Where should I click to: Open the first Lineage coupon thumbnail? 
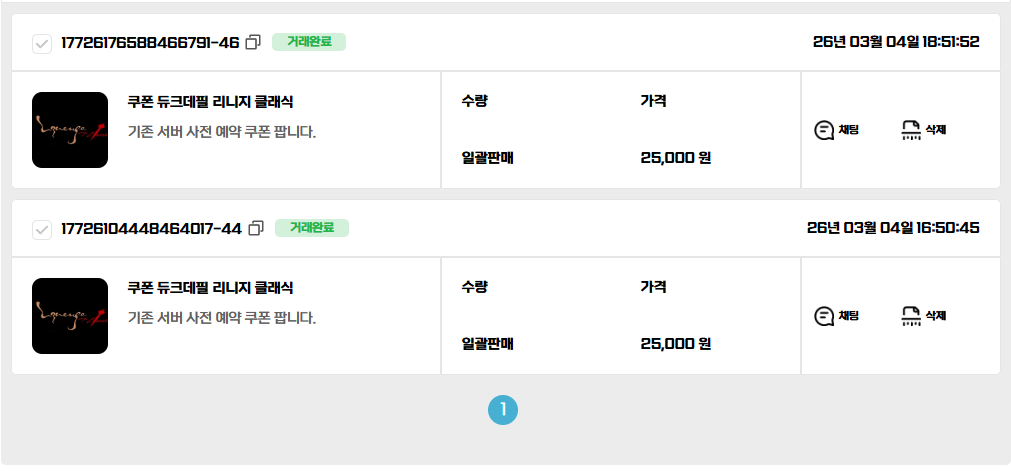point(70,130)
